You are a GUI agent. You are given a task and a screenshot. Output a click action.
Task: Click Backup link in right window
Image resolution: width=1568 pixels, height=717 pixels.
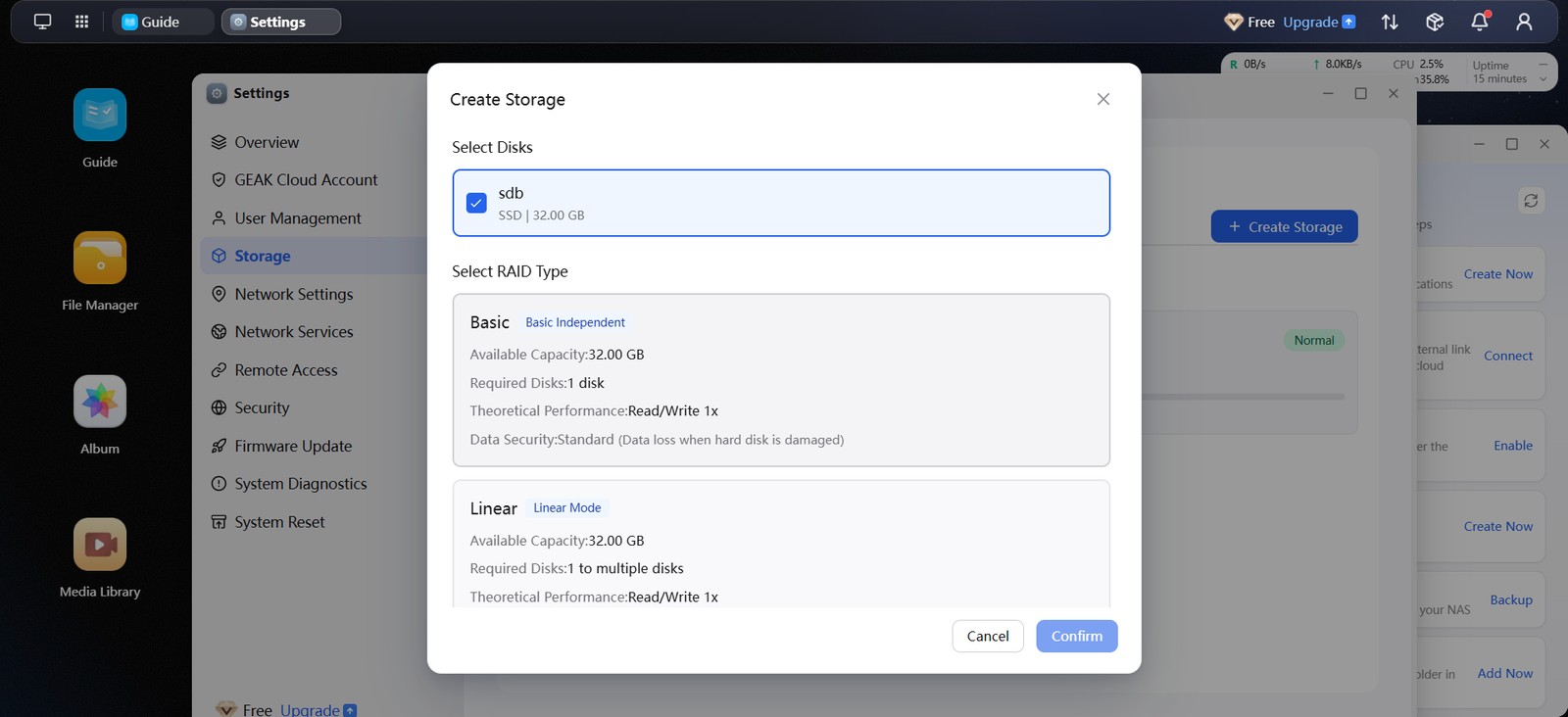point(1511,599)
